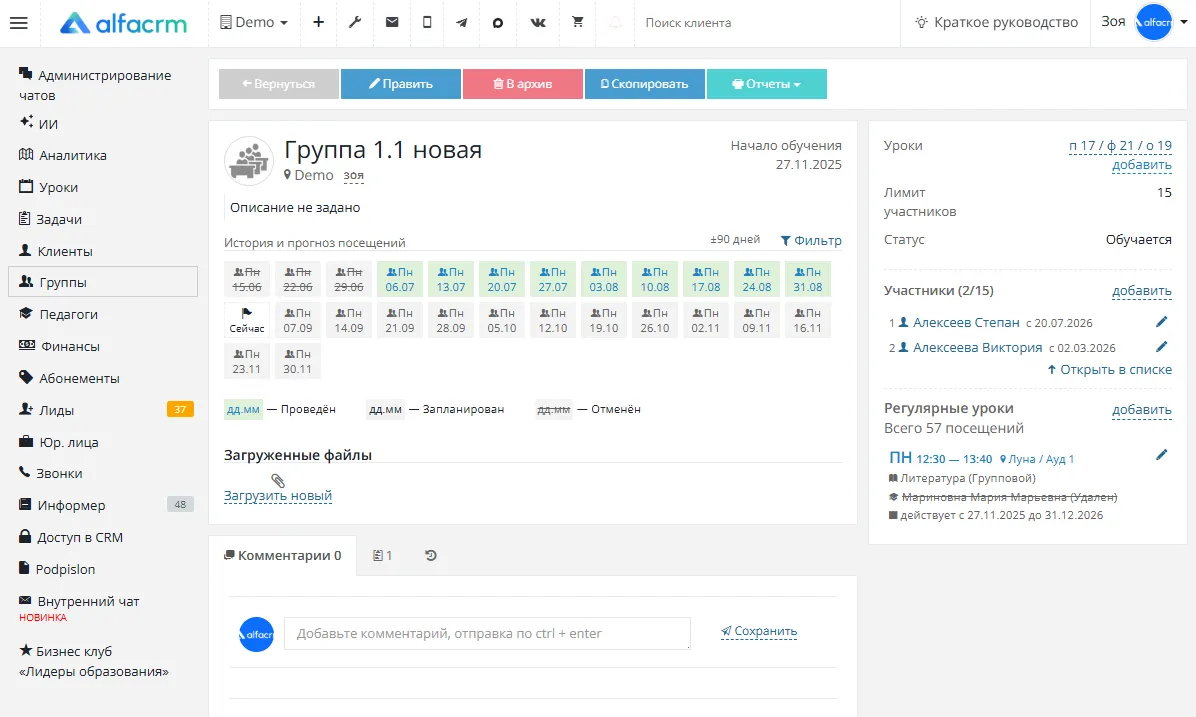Edit the regular lesson ПН 12:30 pencil

(1162, 455)
